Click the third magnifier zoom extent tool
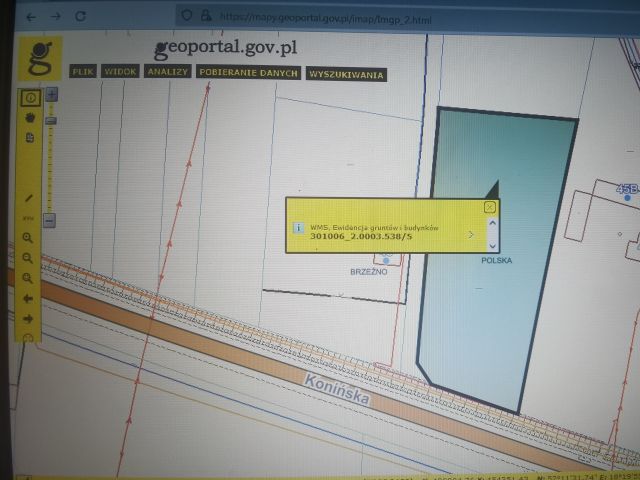The width and height of the screenshot is (640, 480). [28, 278]
